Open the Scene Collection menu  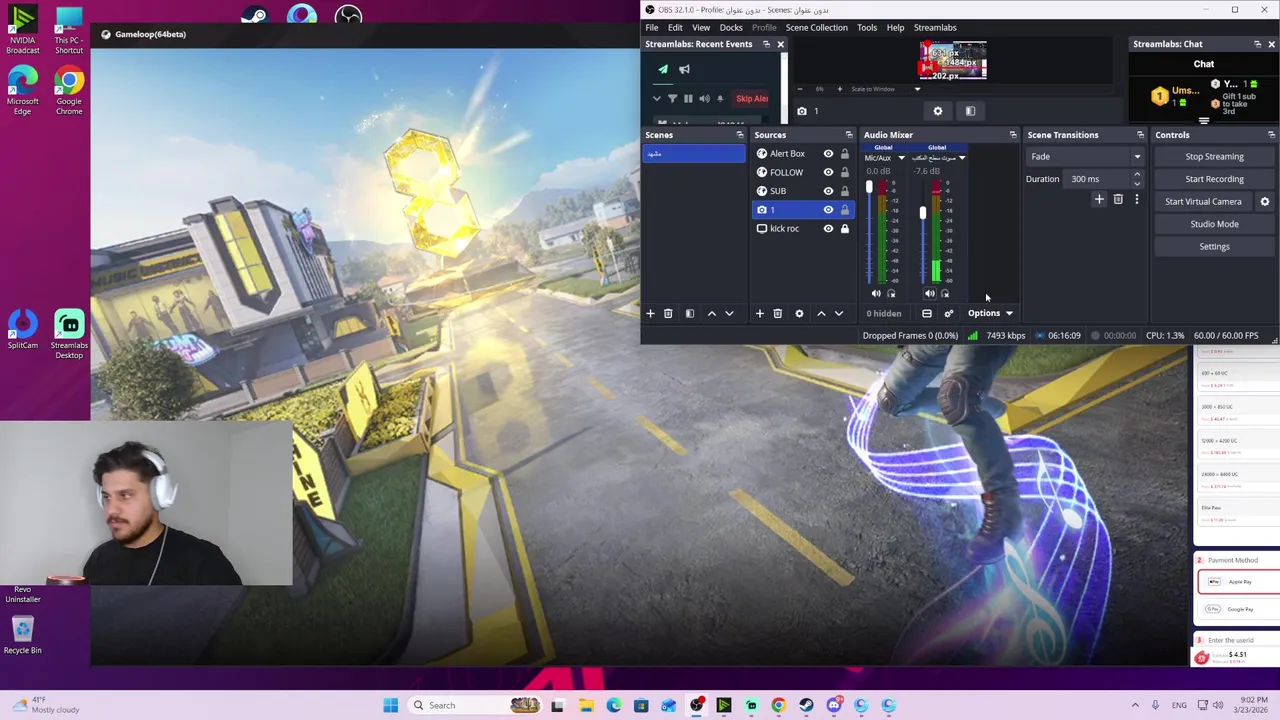pyautogui.click(x=816, y=28)
